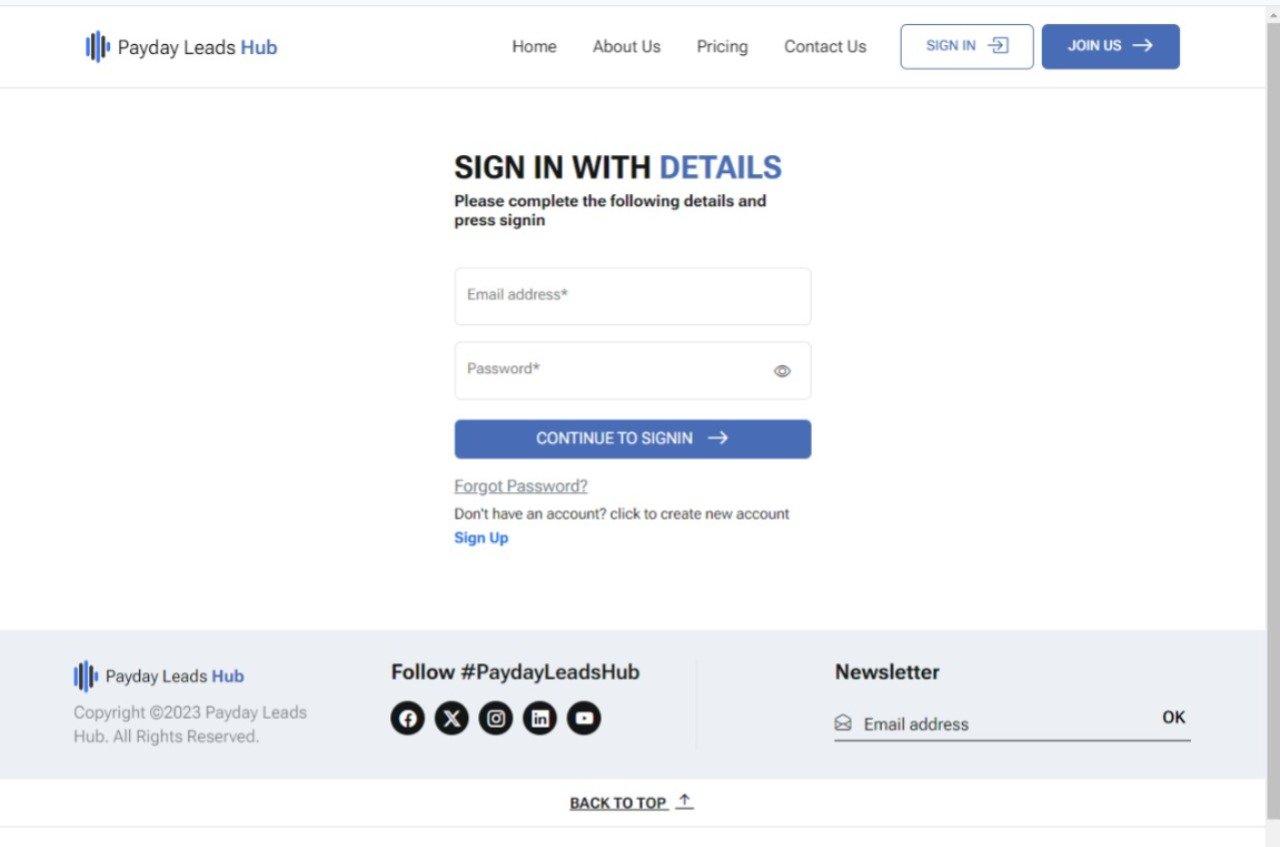Open the YouTube social icon

(584, 718)
